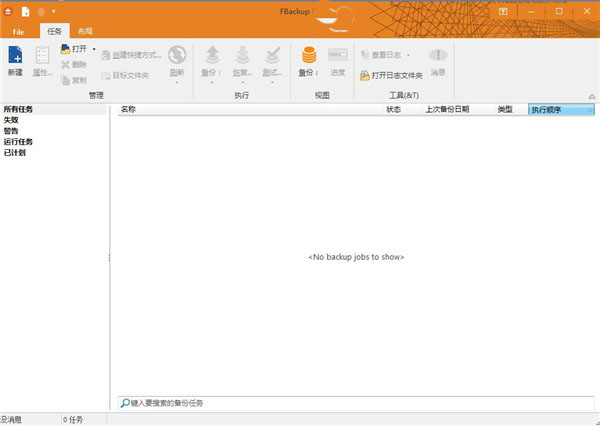Viewport: 600px width, 426px height.
Task: Expand the Test dropdown arrow
Action: click(272, 82)
